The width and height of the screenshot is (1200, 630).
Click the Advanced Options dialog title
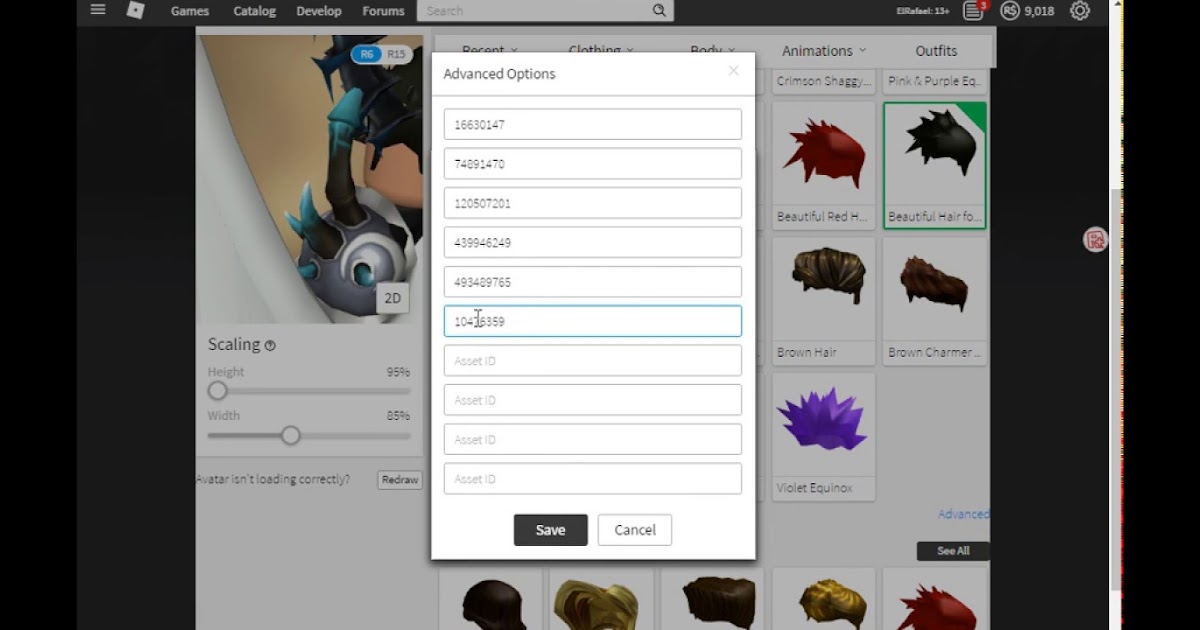point(499,74)
